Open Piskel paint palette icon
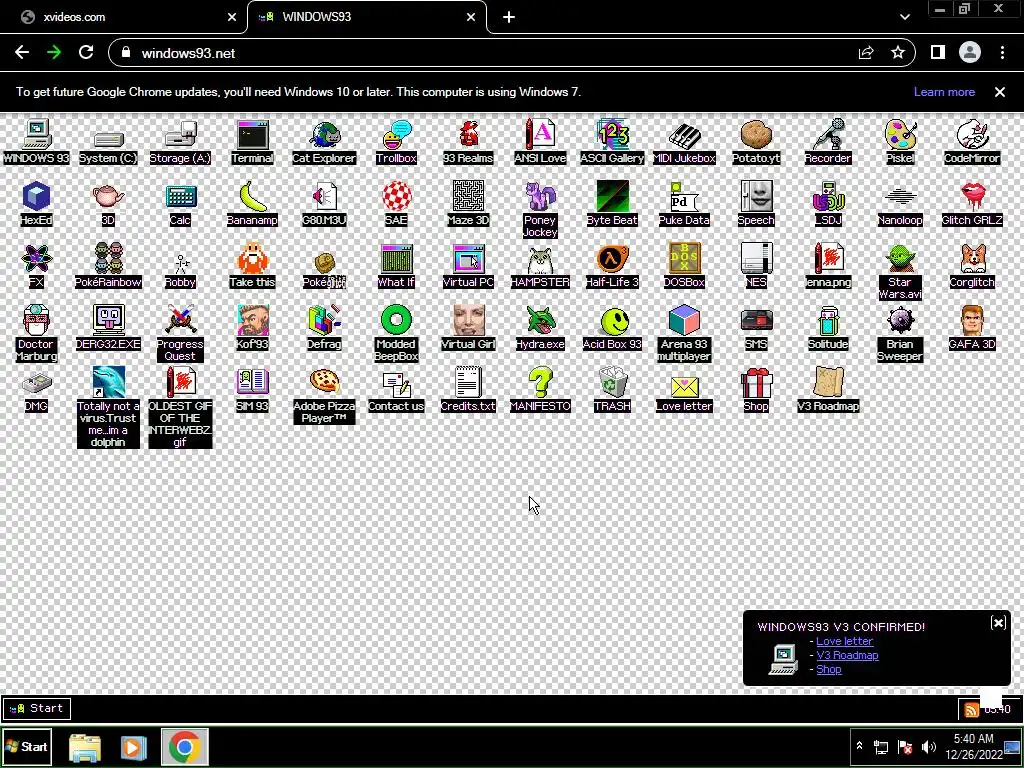This screenshot has width=1024, height=768. click(900, 142)
